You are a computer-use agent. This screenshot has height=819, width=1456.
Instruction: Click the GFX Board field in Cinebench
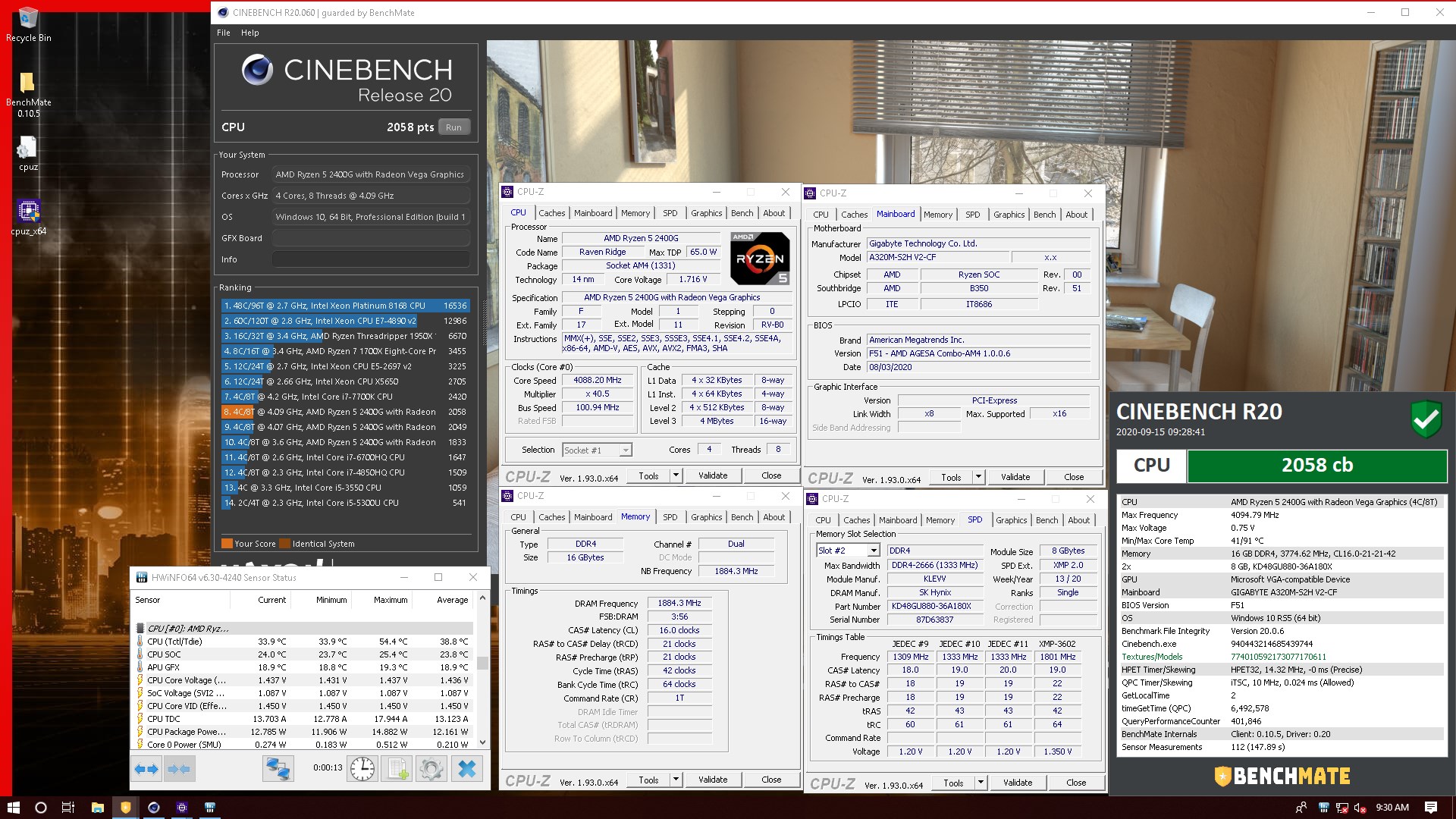coord(371,238)
